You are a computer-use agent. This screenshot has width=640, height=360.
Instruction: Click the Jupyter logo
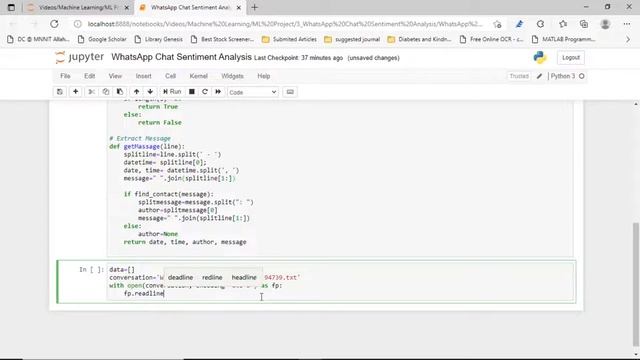pyautogui.click(x=80, y=57)
